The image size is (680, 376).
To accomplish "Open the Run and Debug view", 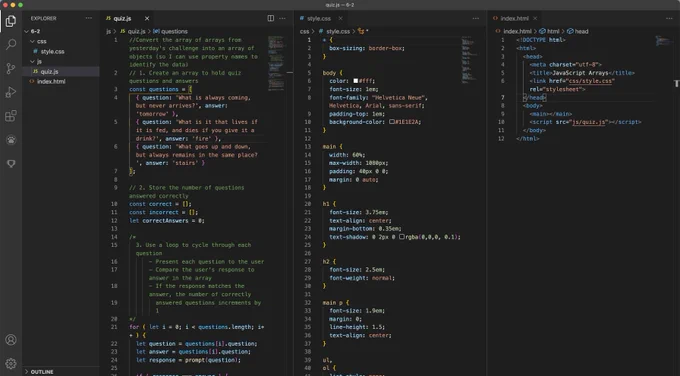I will 11,92.
